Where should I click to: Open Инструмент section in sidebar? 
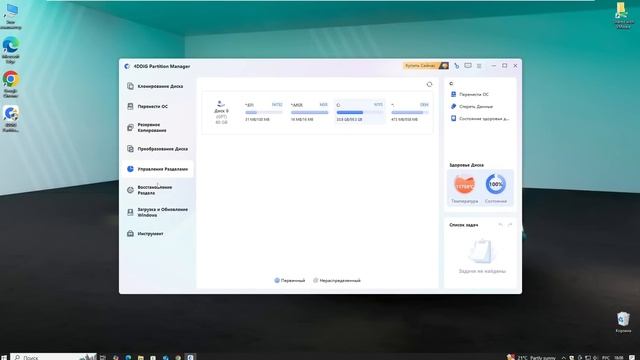point(156,233)
